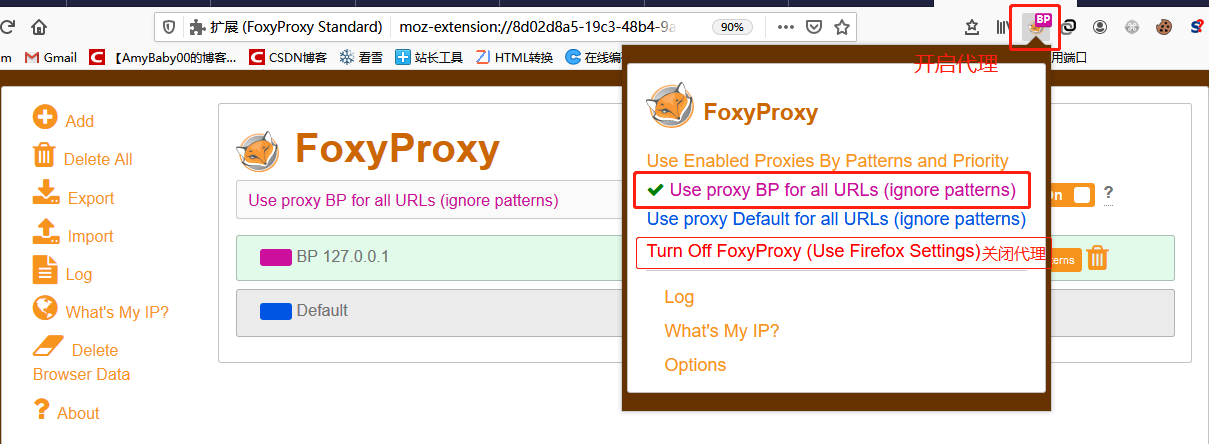Click the About question mark icon
1209x444 pixels.
point(41,409)
